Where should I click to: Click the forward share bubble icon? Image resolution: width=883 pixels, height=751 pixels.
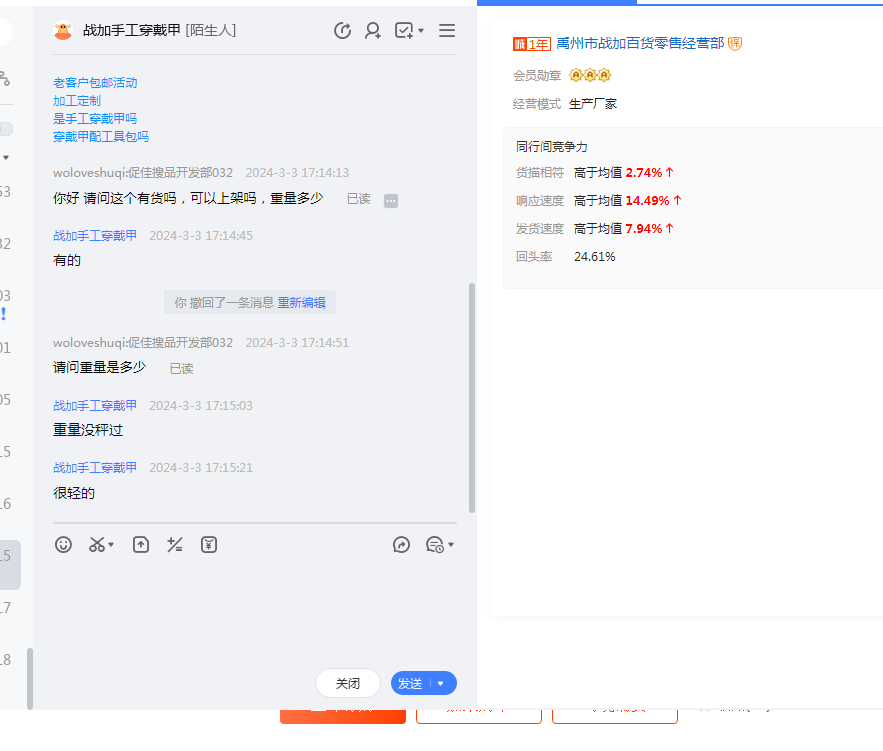pos(401,545)
